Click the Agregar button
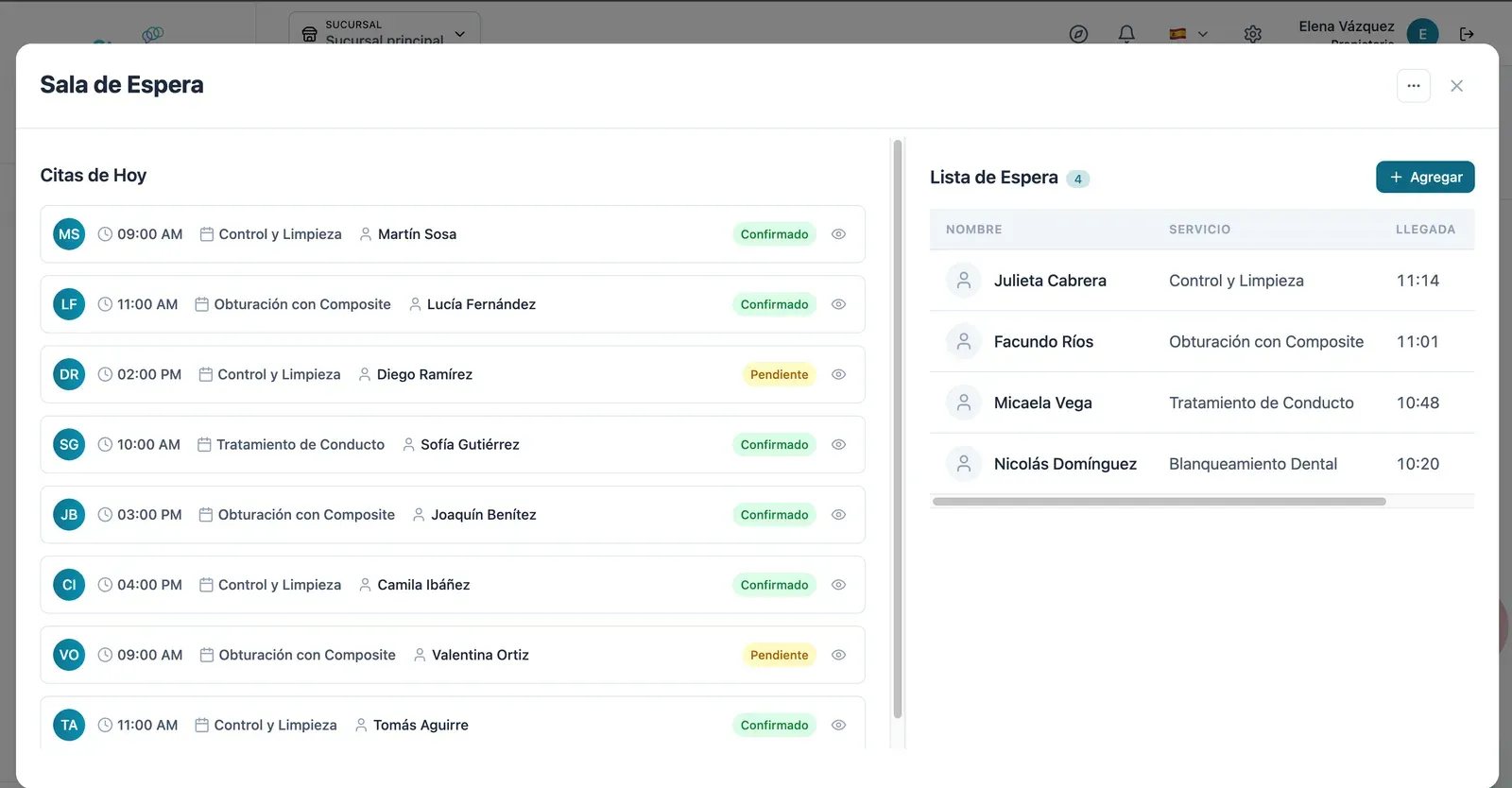 (x=1425, y=177)
